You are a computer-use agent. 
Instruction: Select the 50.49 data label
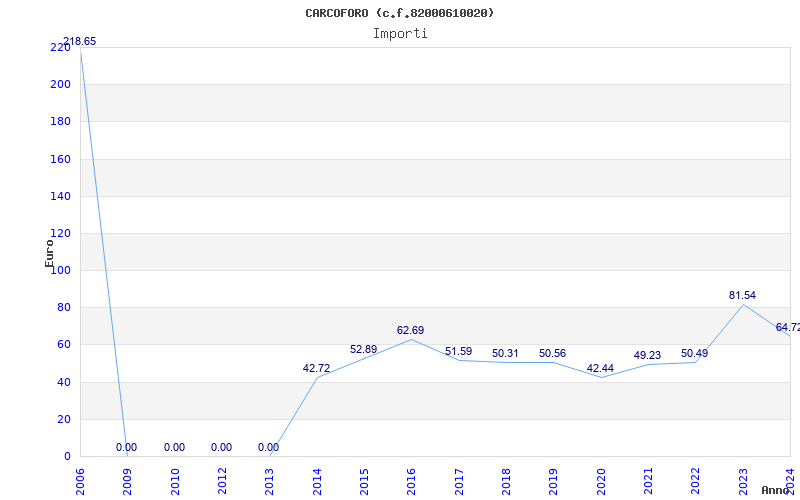point(694,354)
